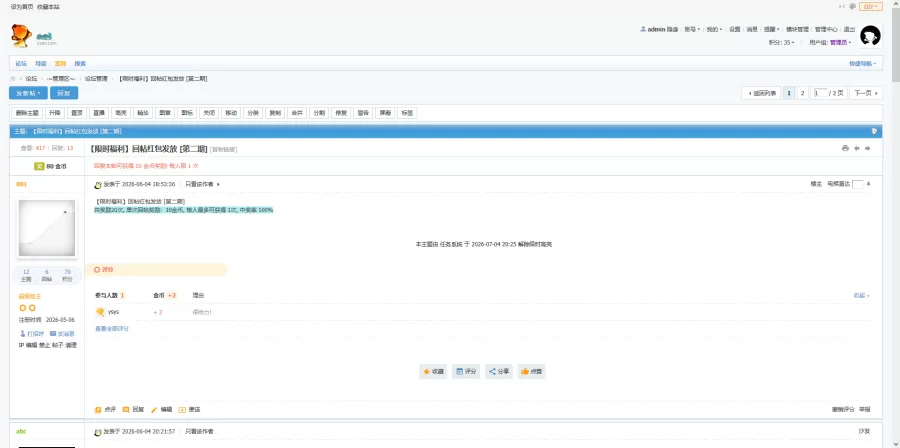
Task: Click 打招呼 greet icon under user 001
Action: [x=22, y=333]
